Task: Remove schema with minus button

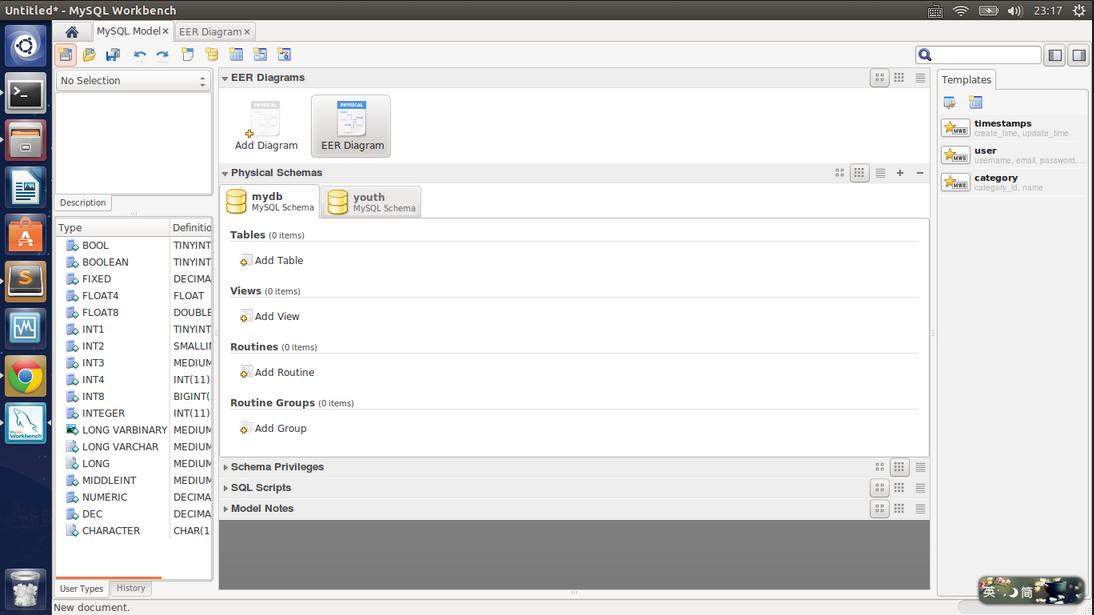Action: tap(920, 173)
